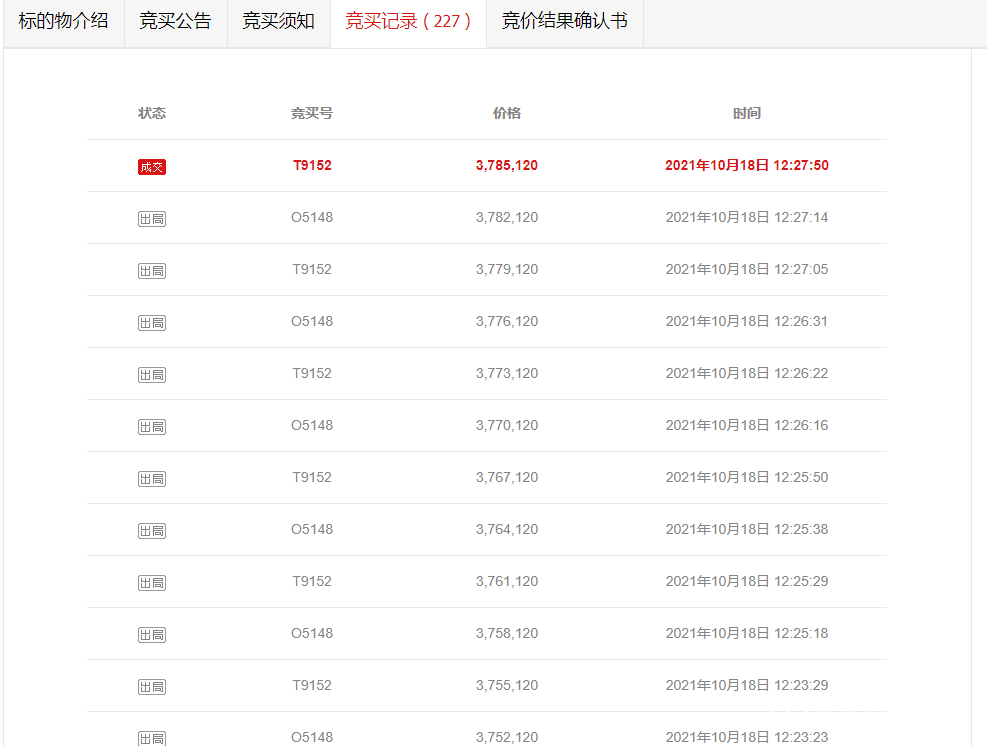Click the price 3,761,120
Screen dimensions: 987x746
pos(507,582)
